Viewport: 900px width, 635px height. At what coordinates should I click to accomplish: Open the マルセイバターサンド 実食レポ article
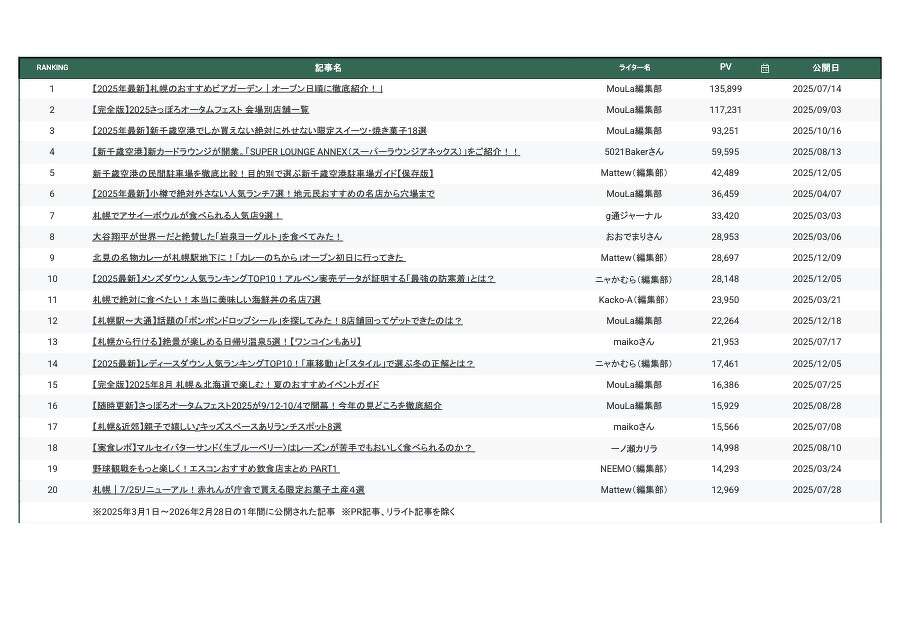(282, 448)
